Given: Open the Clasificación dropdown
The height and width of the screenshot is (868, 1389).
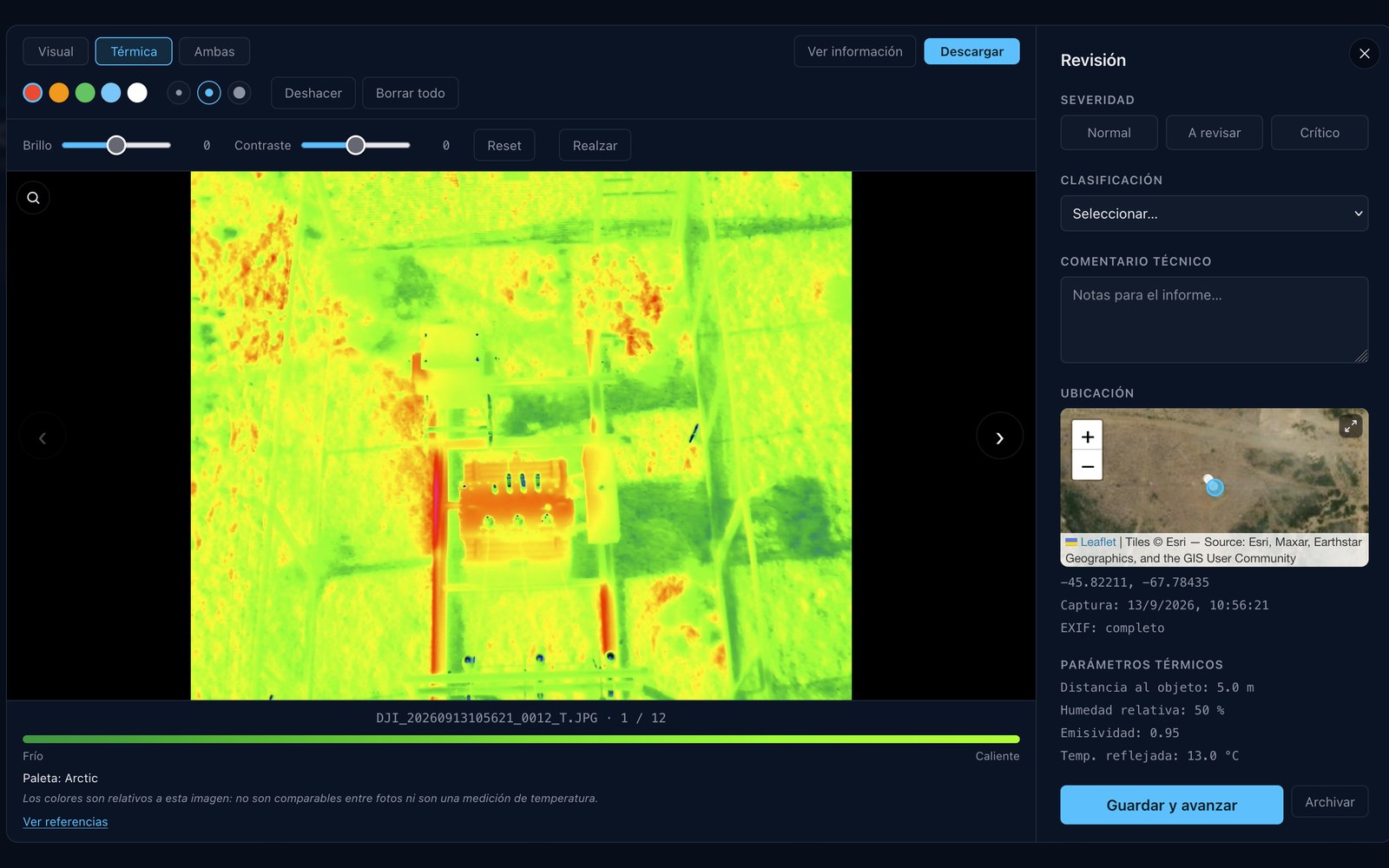Looking at the screenshot, I should click(x=1214, y=214).
